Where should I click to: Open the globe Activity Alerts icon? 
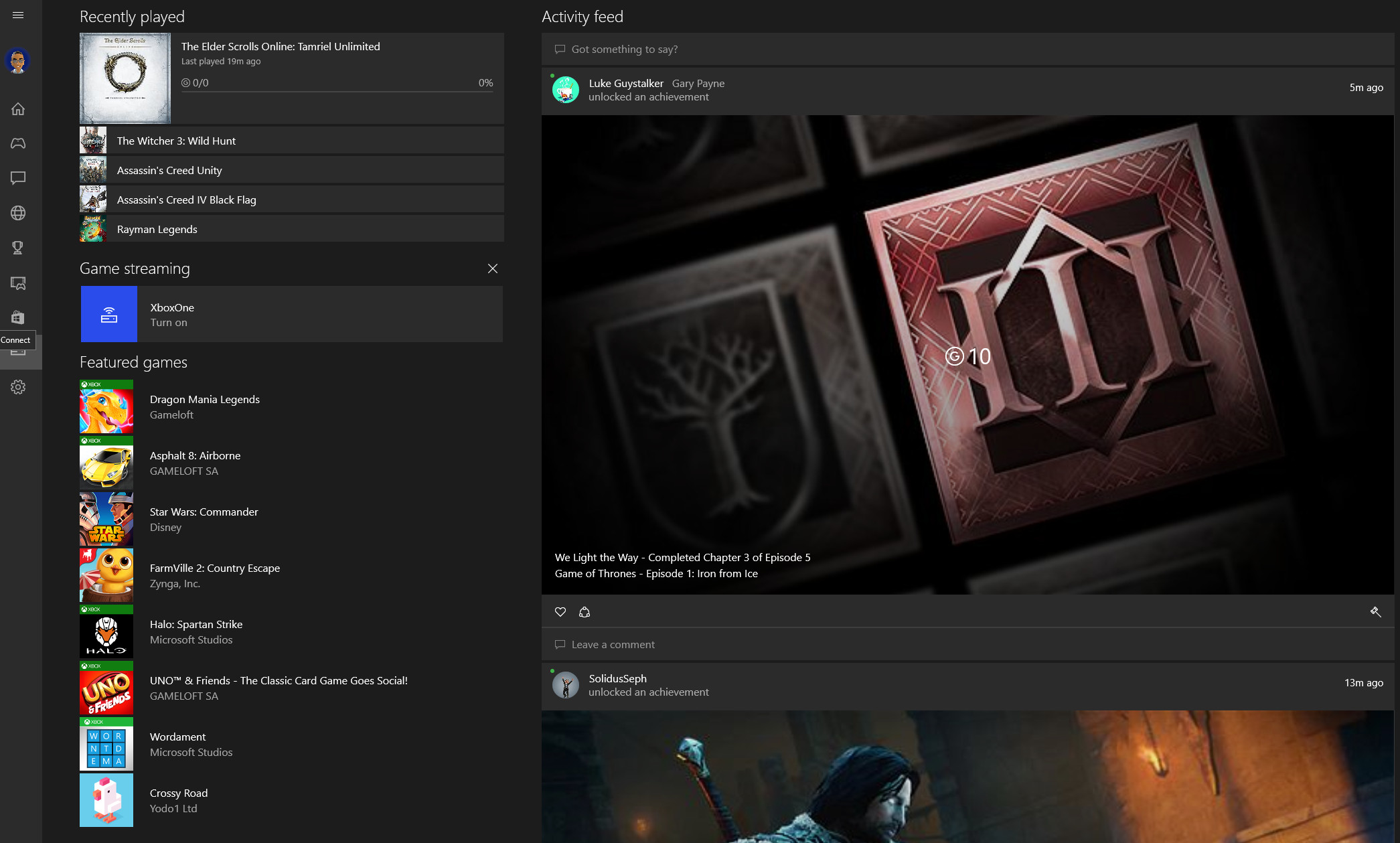pos(18,213)
